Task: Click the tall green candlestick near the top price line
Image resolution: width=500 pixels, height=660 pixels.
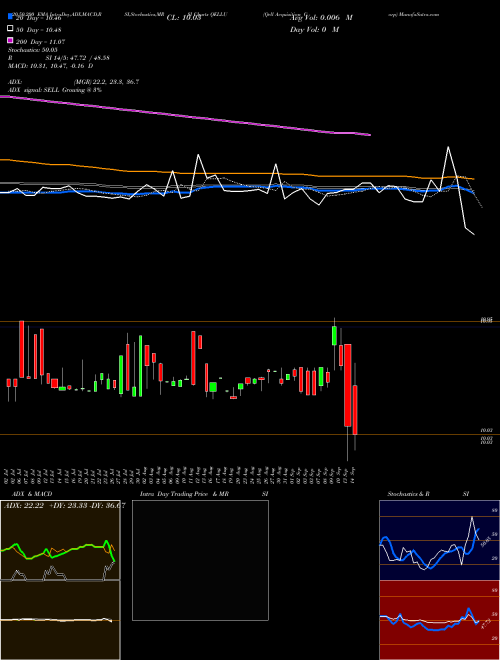Action: (x=334, y=335)
